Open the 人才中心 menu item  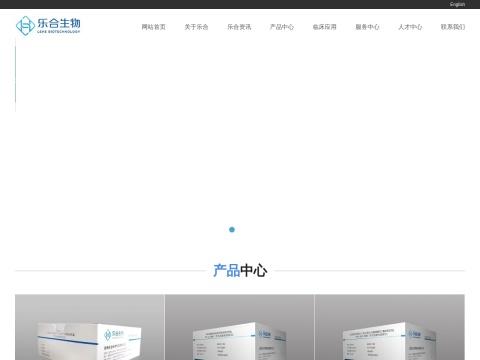pos(410,27)
